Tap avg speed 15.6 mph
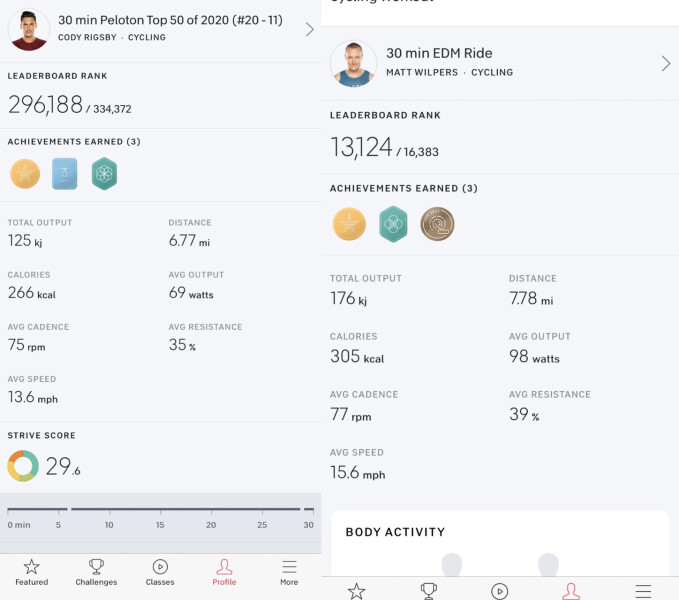This screenshot has width=679, height=600. point(358,472)
